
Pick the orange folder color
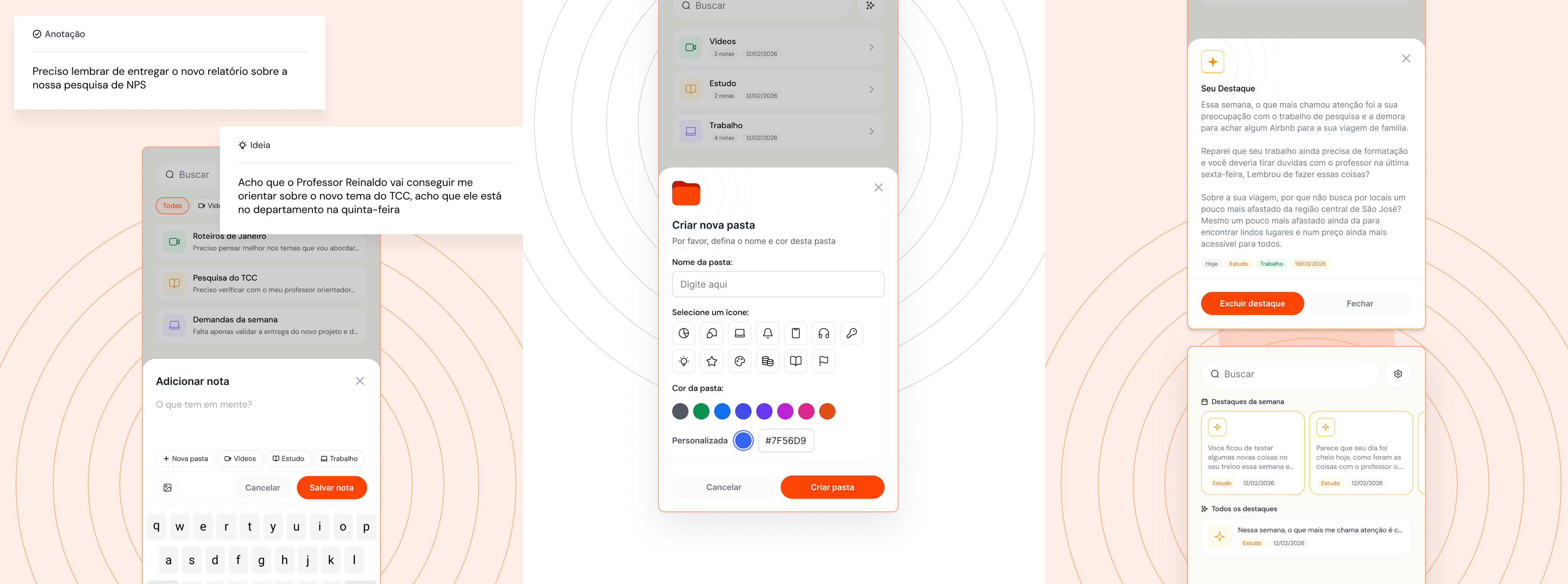click(827, 412)
